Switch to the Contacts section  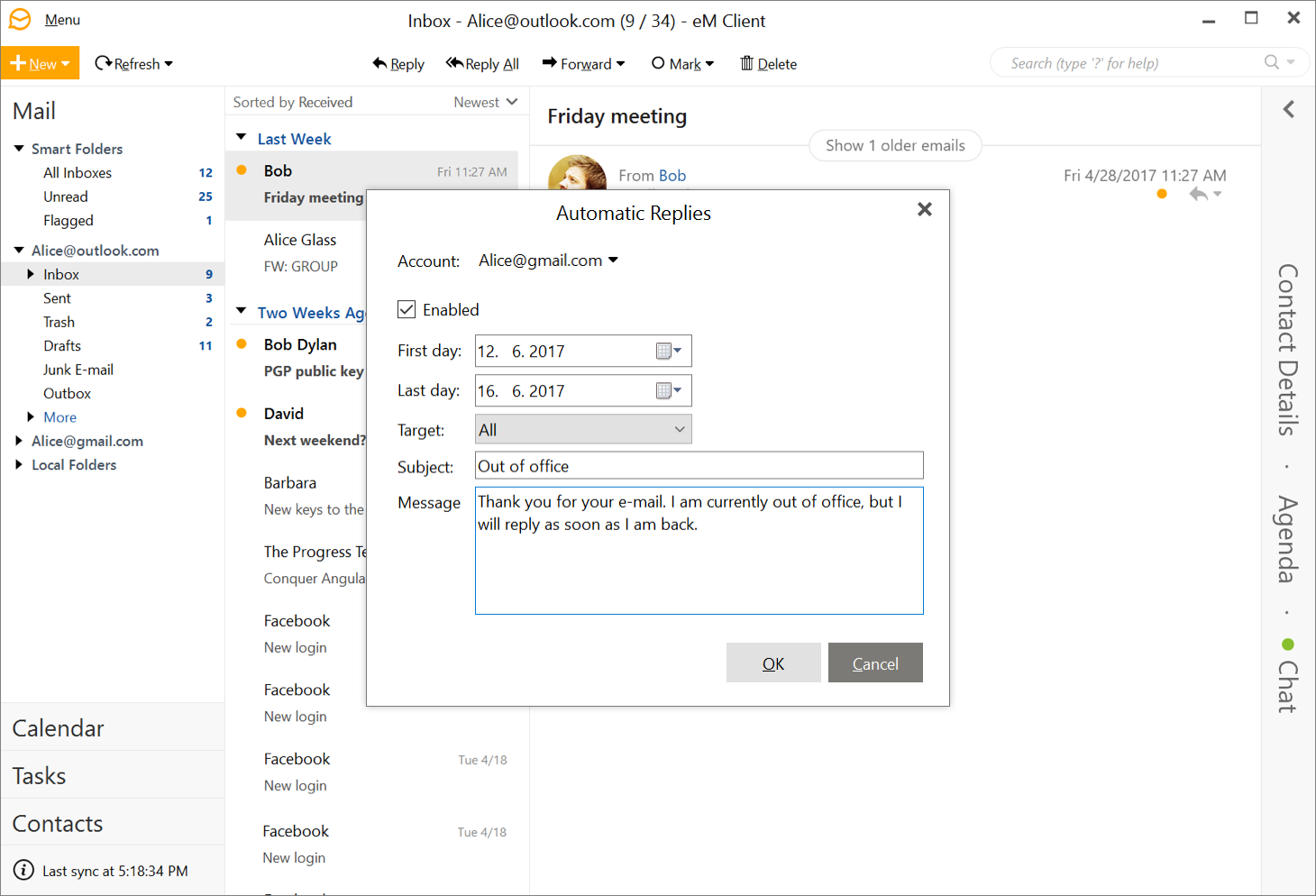(112, 823)
